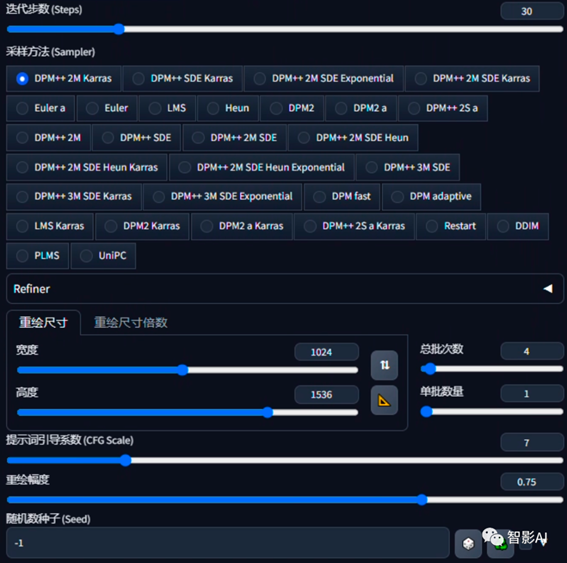Expand the Refiner section arrow
Image resolution: width=567 pixels, height=563 pixels.
[548, 289]
